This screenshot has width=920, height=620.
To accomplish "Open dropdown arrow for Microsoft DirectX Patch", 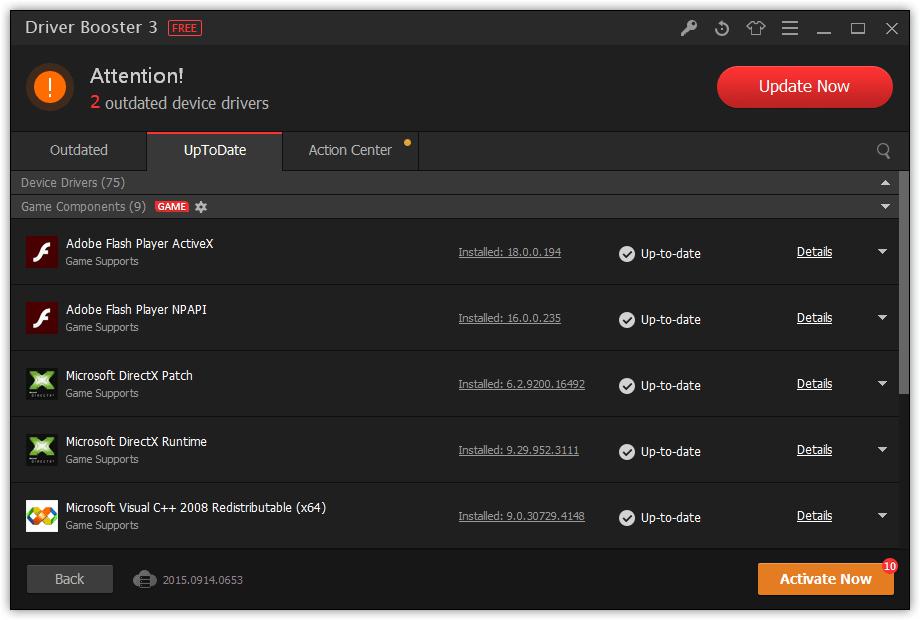I will point(882,384).
